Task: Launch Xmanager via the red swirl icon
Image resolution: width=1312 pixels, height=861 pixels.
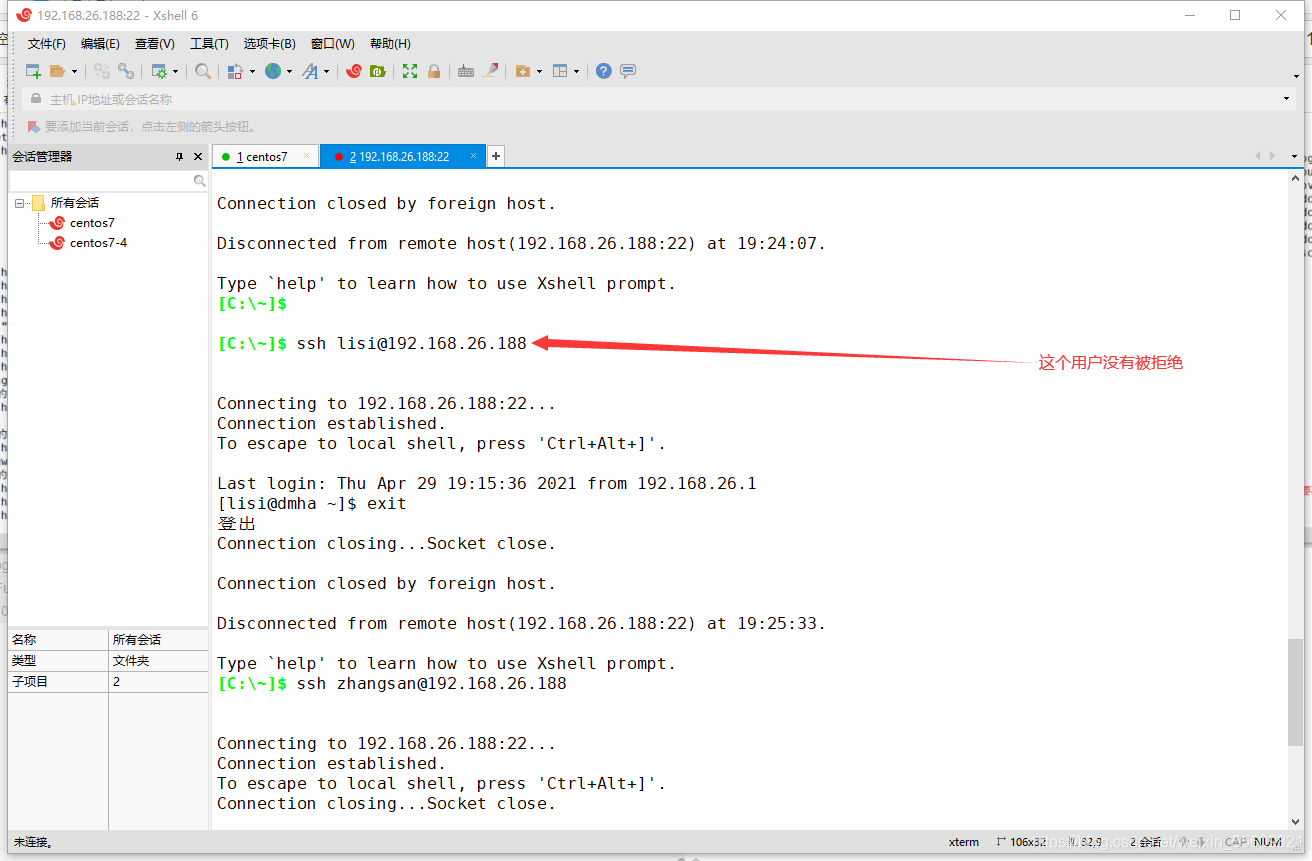Action: click(354, 71)
